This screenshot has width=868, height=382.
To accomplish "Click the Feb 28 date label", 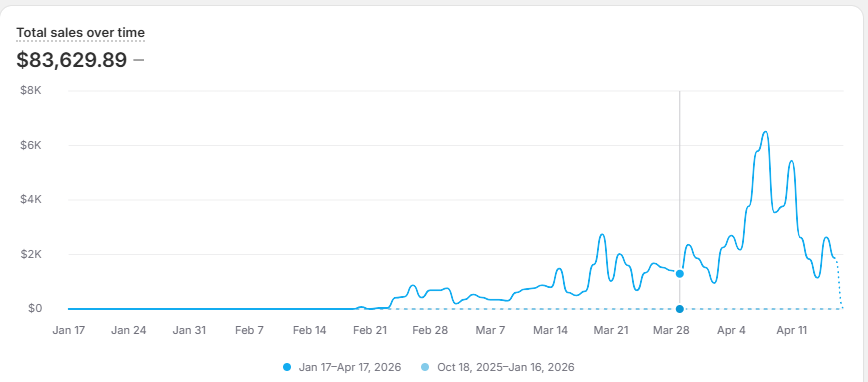I will (x=430, y=331).
